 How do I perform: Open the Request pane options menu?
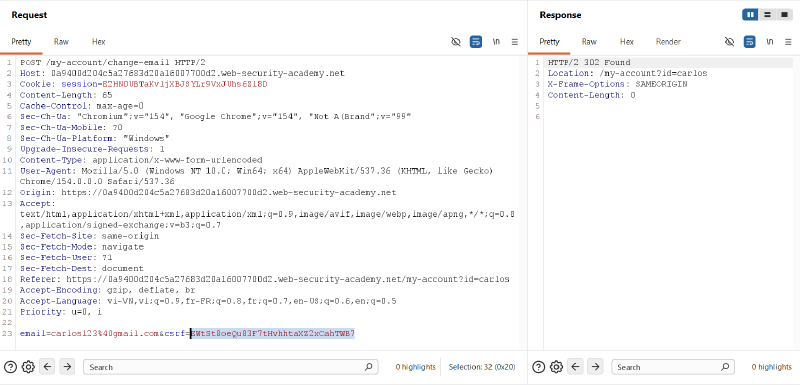pos(515,42)
